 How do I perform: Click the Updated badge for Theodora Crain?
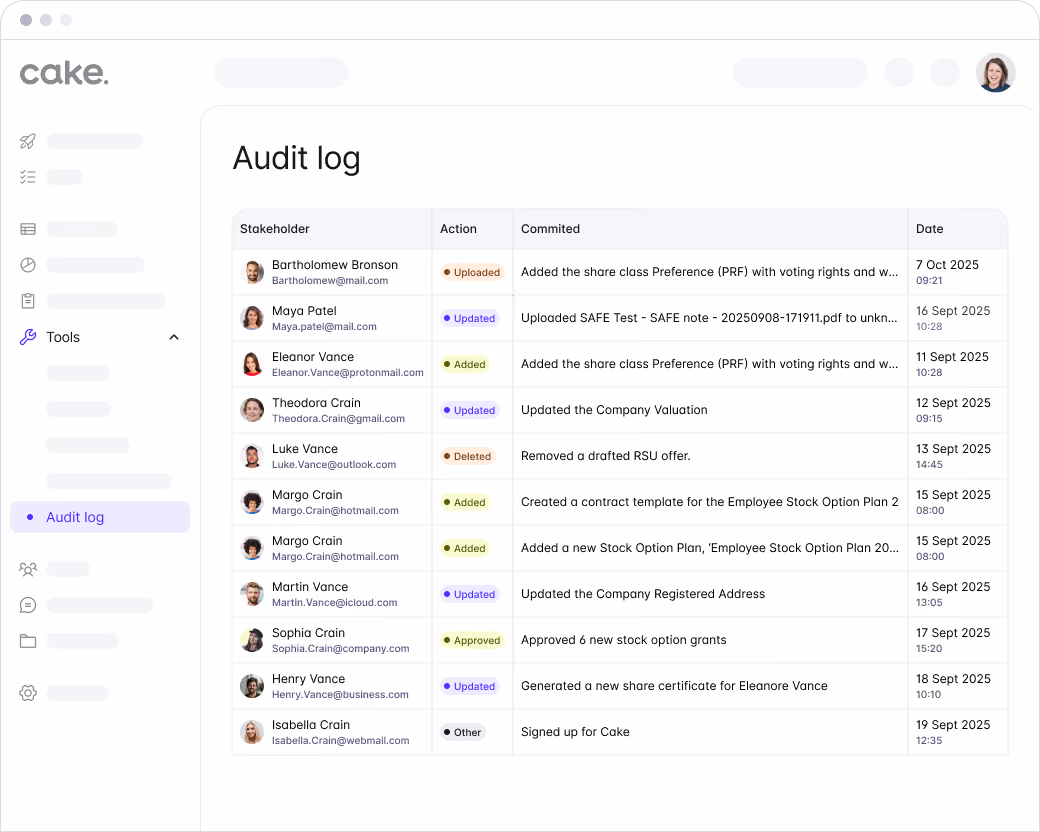[470, 410]
